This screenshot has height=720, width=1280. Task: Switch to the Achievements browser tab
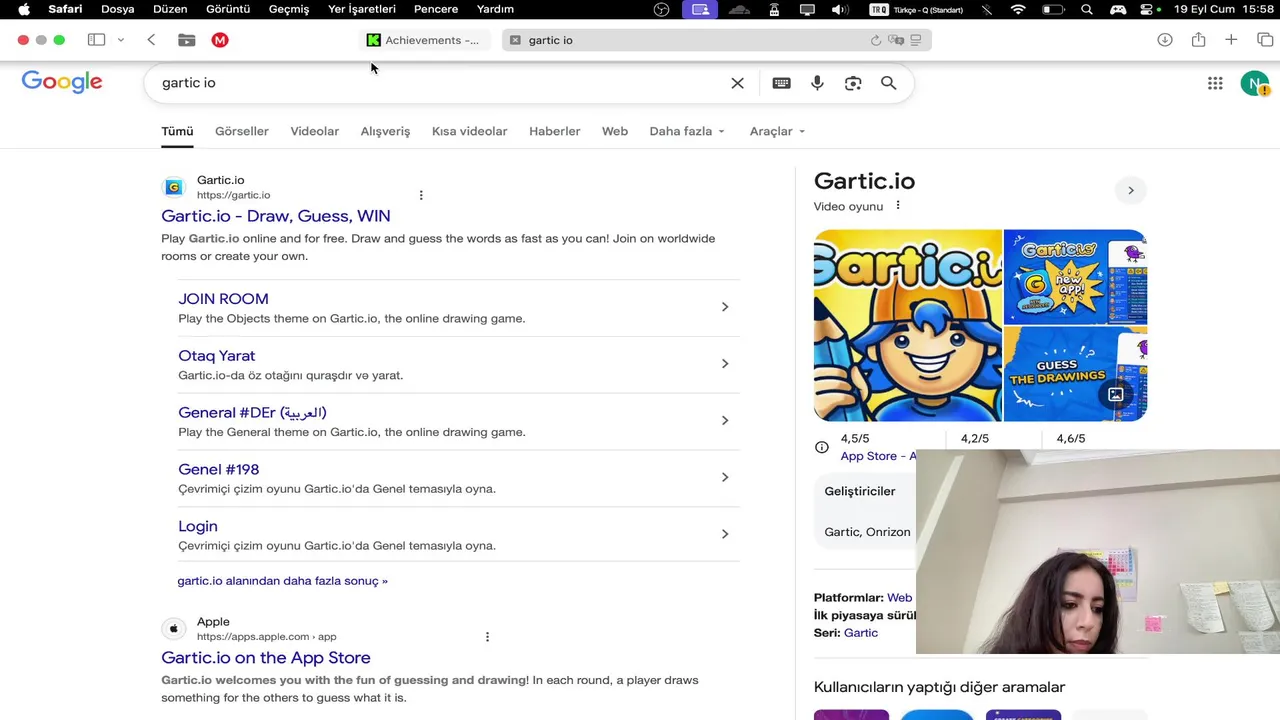coord(424,40)
